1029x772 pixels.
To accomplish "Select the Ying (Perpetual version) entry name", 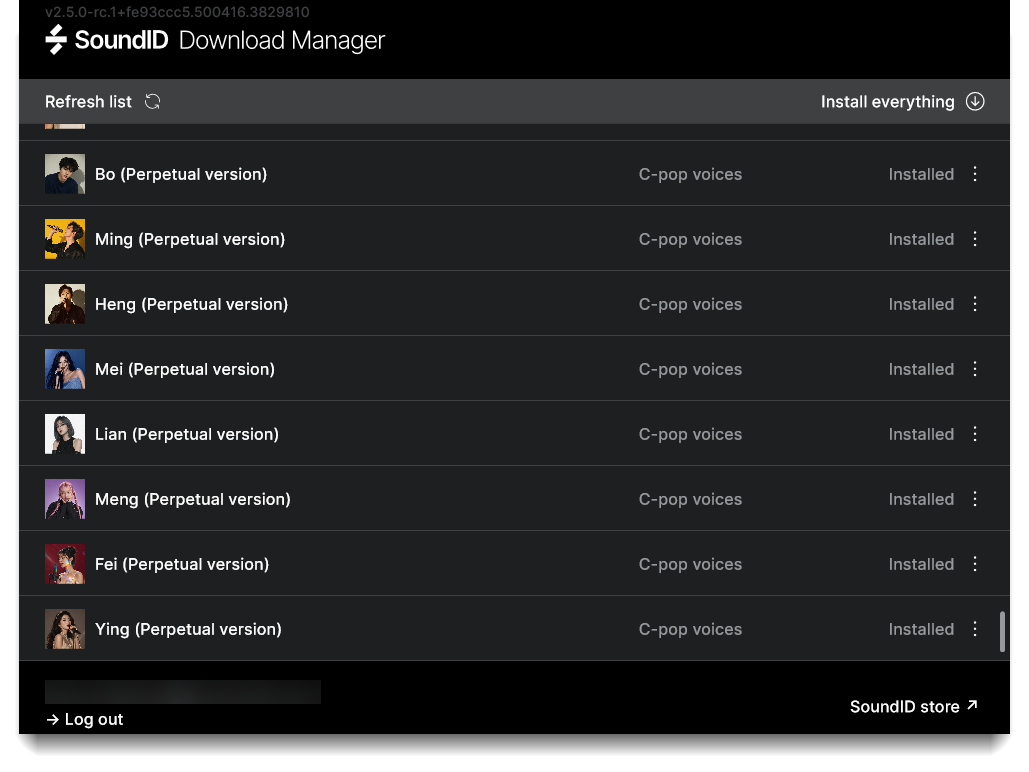I will 188,629.
